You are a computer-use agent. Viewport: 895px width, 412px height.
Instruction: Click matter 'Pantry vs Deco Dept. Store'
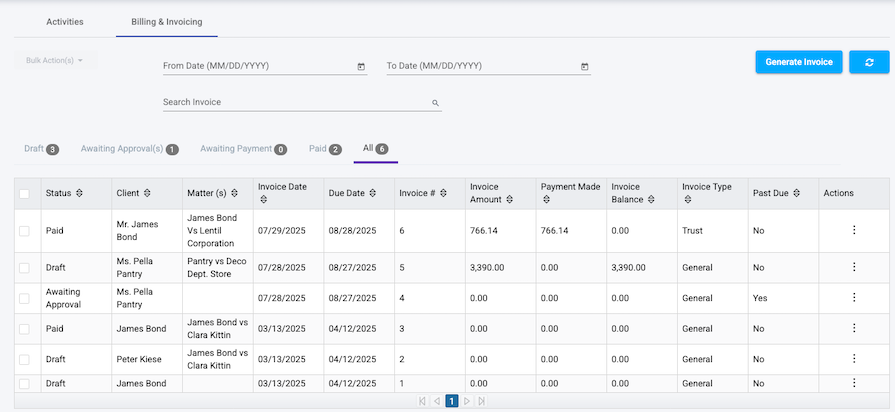point(217,268)
